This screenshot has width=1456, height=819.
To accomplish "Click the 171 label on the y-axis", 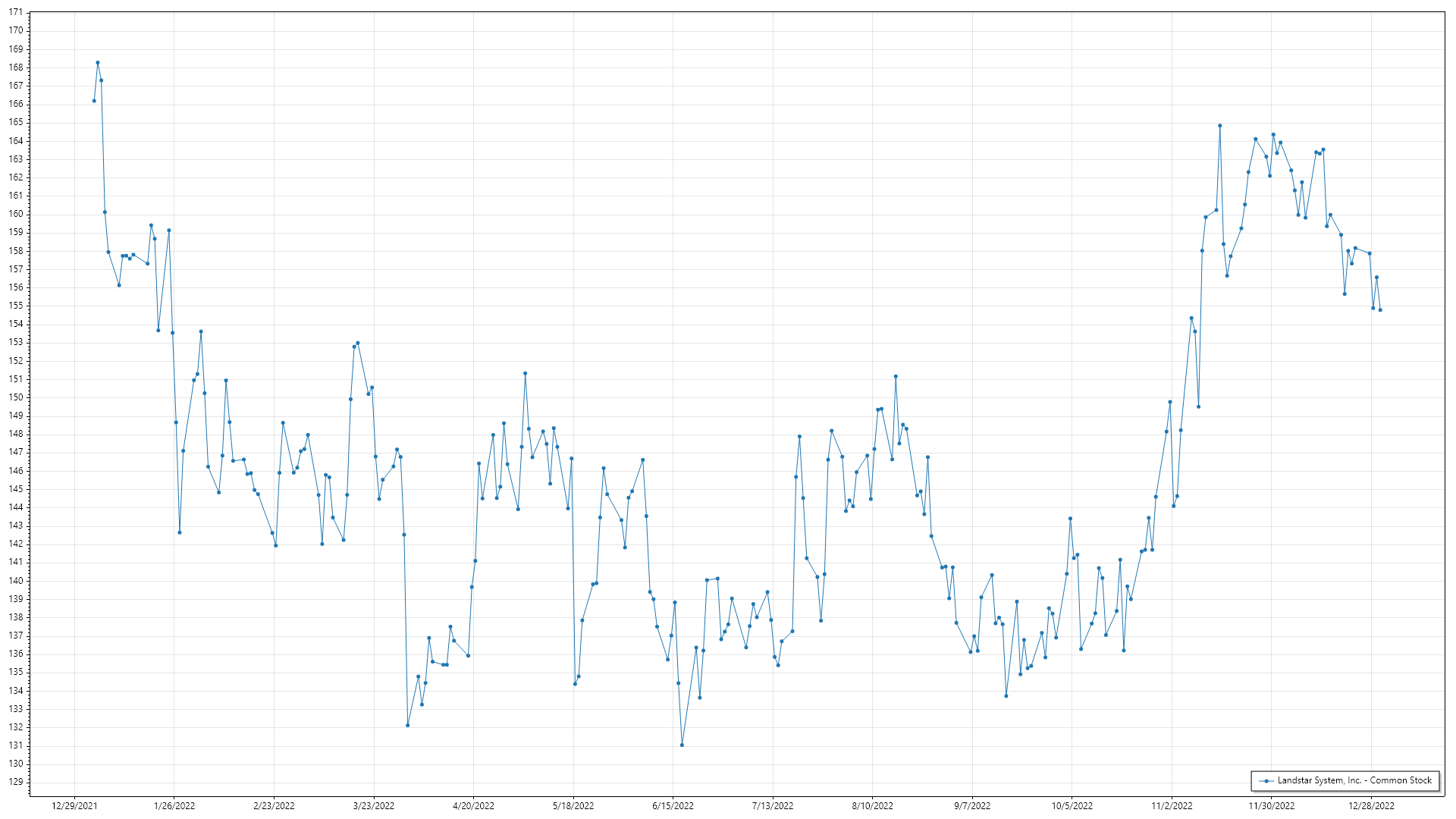I will tap(16, 13).
